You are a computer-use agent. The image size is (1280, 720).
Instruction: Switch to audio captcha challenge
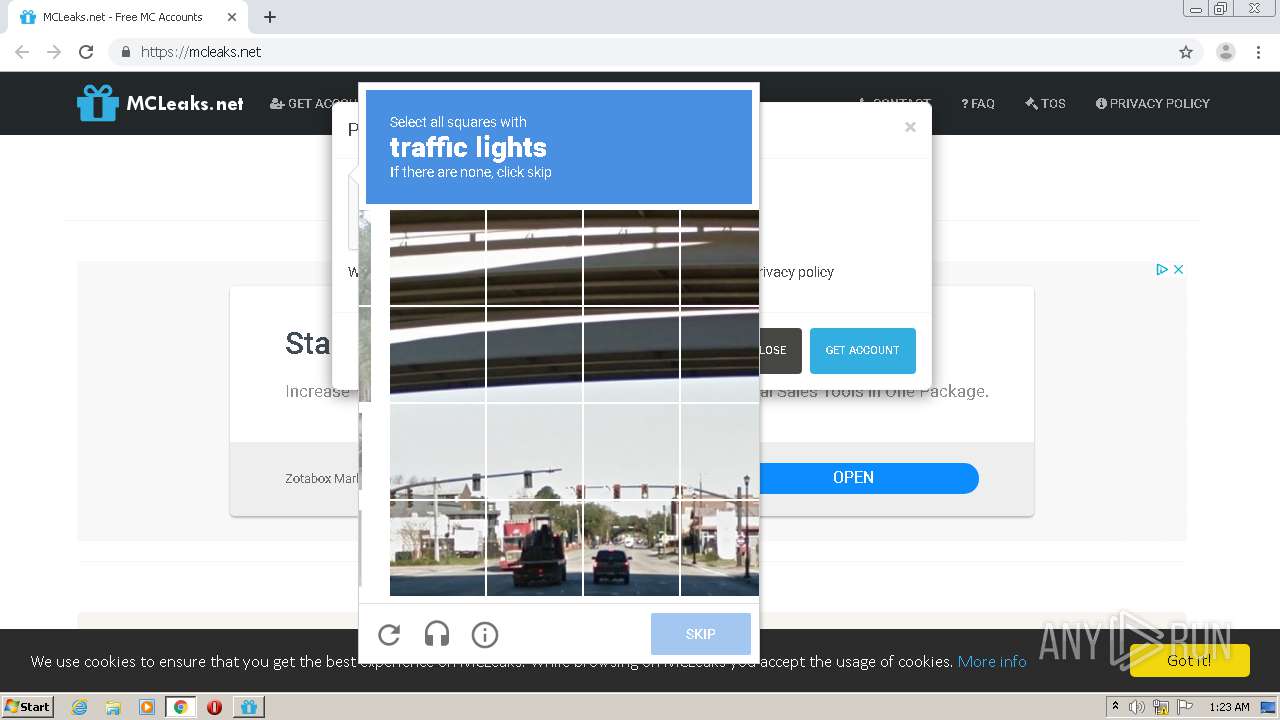pos(437,635)
